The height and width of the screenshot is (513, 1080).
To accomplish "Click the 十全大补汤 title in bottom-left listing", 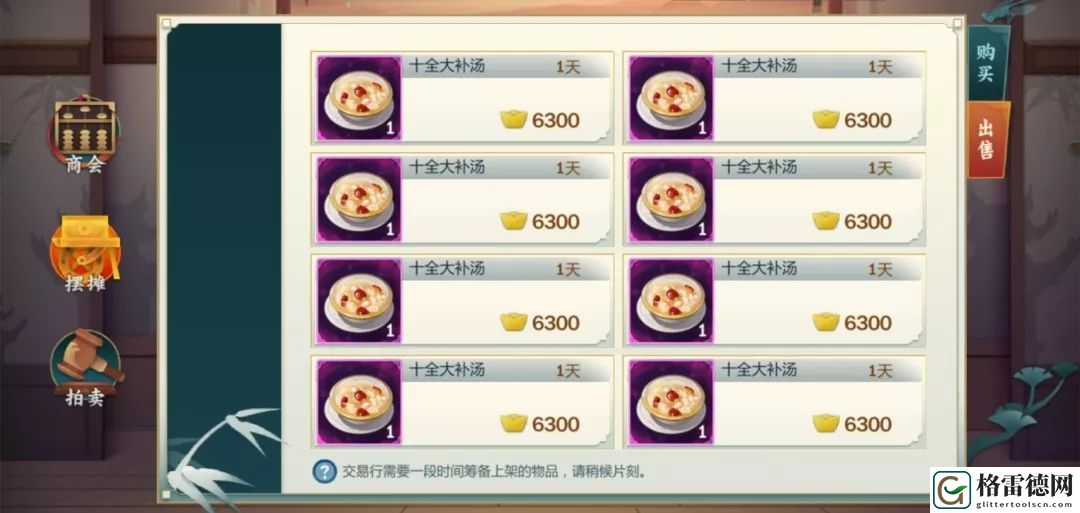I will 447,370.
